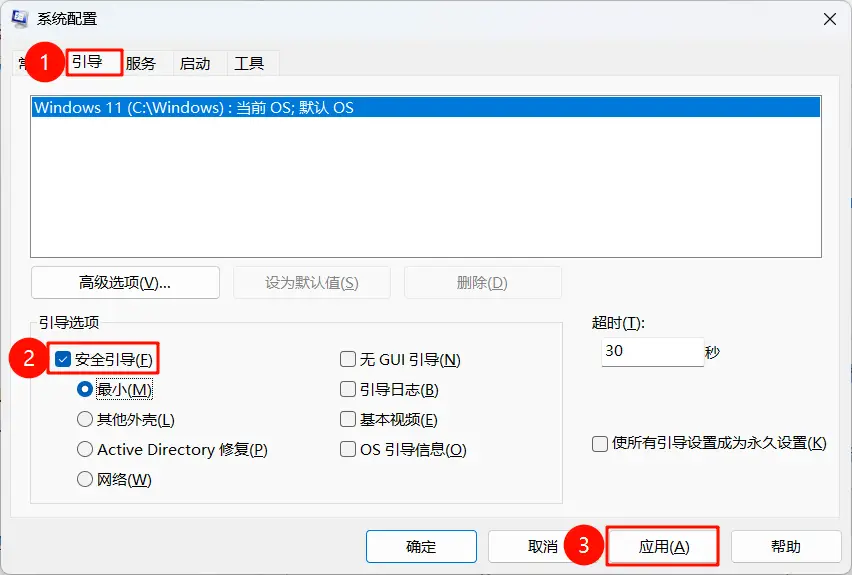Select the 最小(M) radio option
The width and height of the screenshot is (852, 575).
[85, 389]
